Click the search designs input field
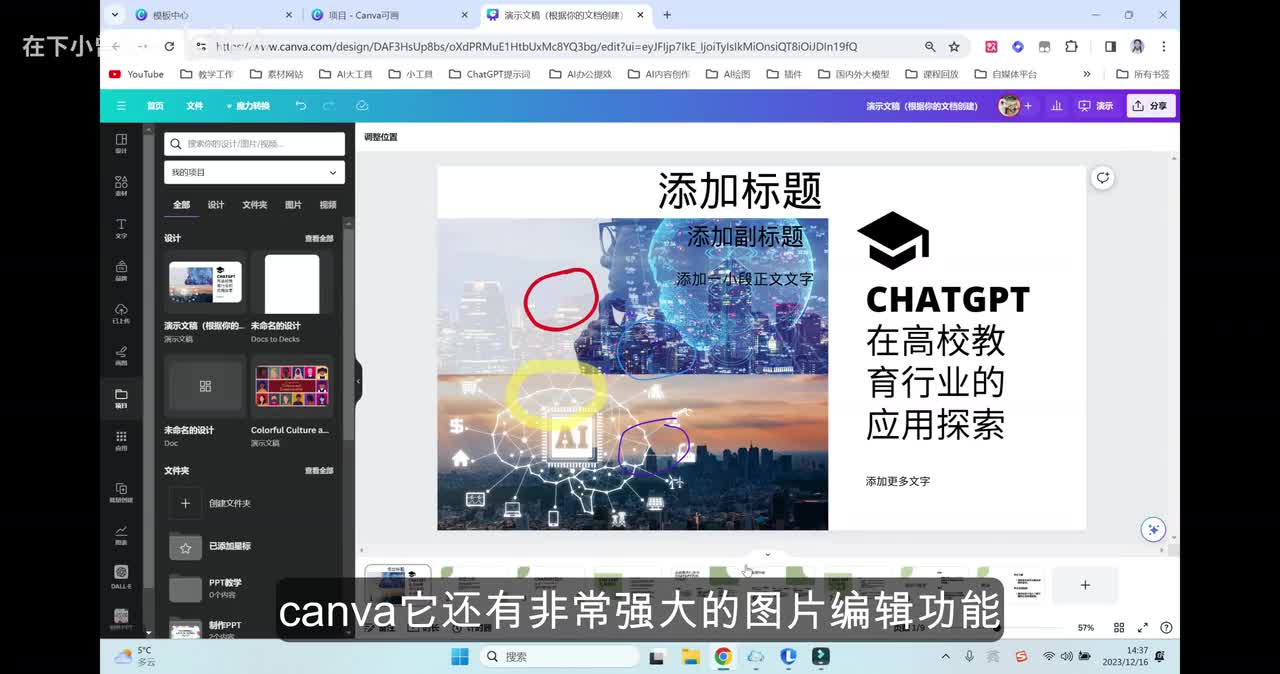This screenshot has height=674, width=1280. pos(260,143)
